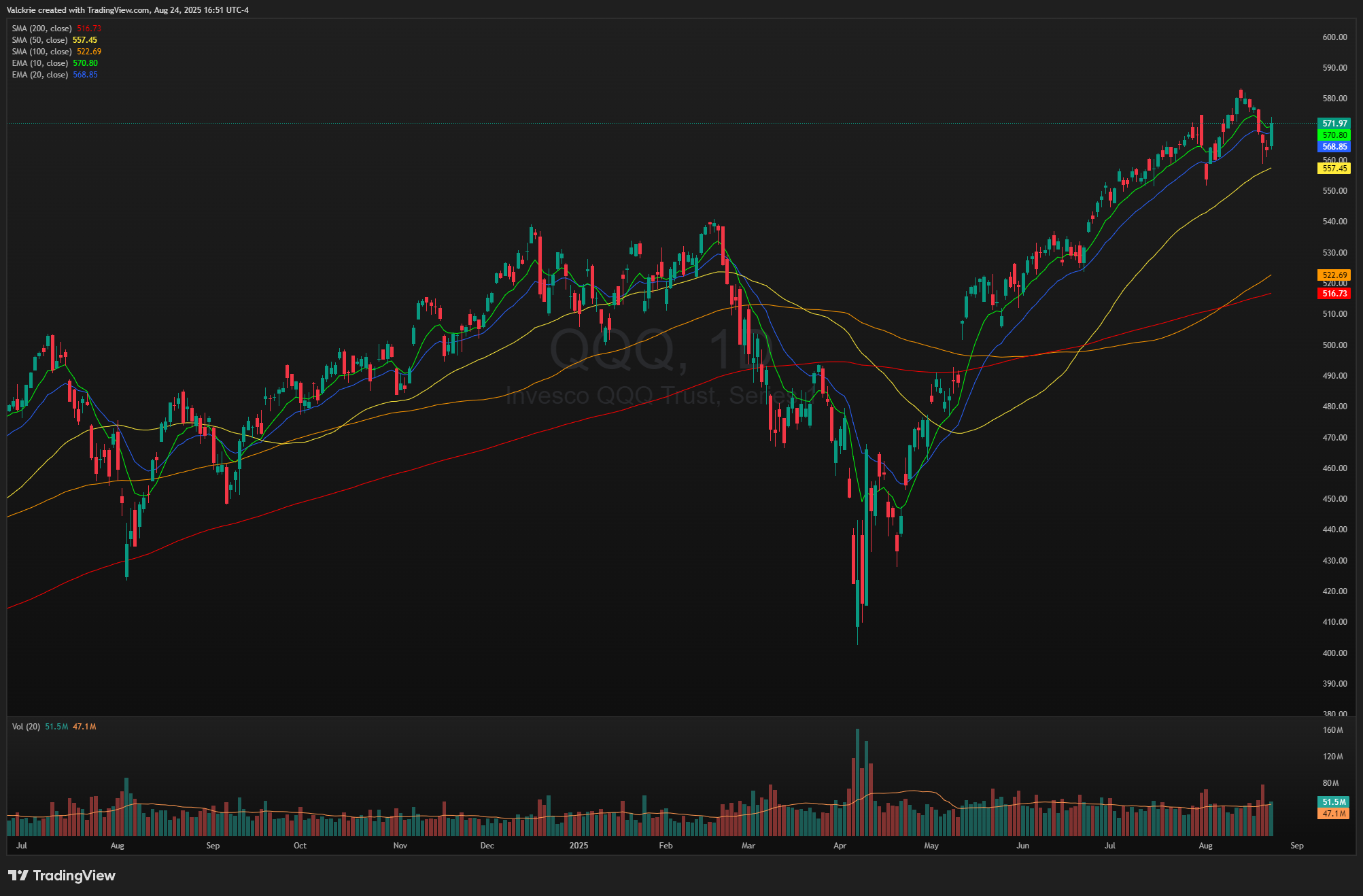
Task: Click the orange 522.69 SMA price tag
Action: (1334, 275)
